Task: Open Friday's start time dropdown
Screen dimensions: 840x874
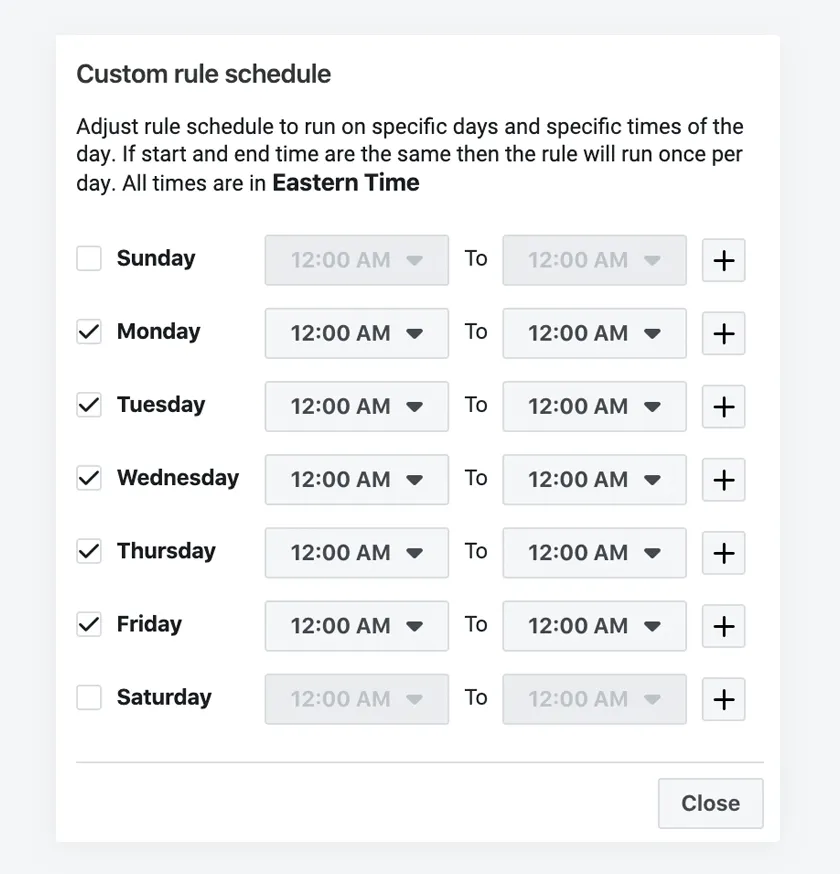Action: pyautogui.click(x=356, y=626)
